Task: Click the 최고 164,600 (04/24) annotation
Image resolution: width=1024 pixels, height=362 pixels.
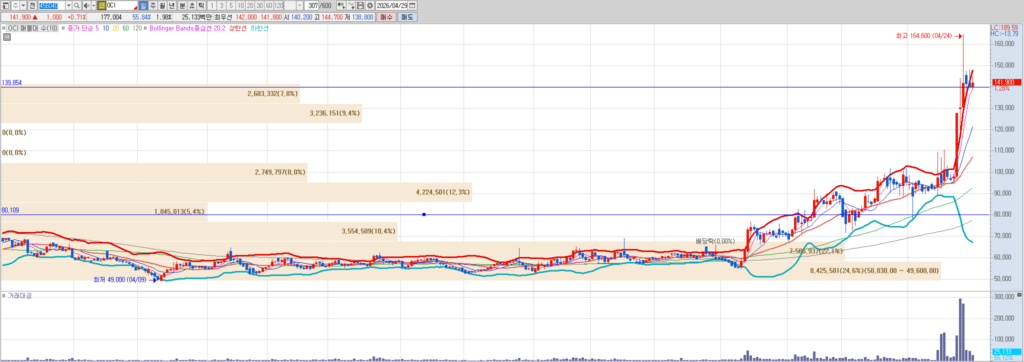Action: (x=924, y=37)
